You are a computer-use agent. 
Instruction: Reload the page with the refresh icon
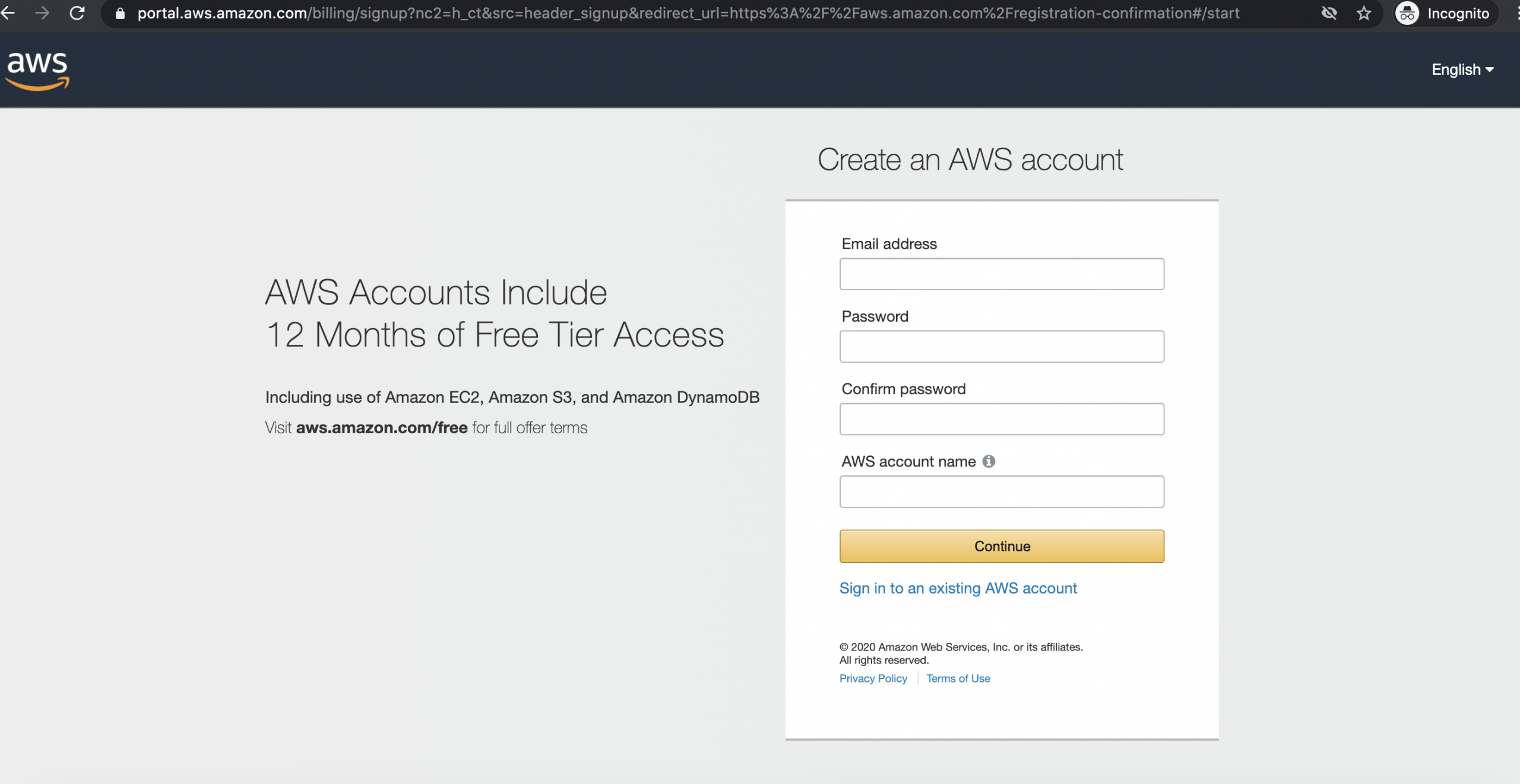tap(77, 13)
